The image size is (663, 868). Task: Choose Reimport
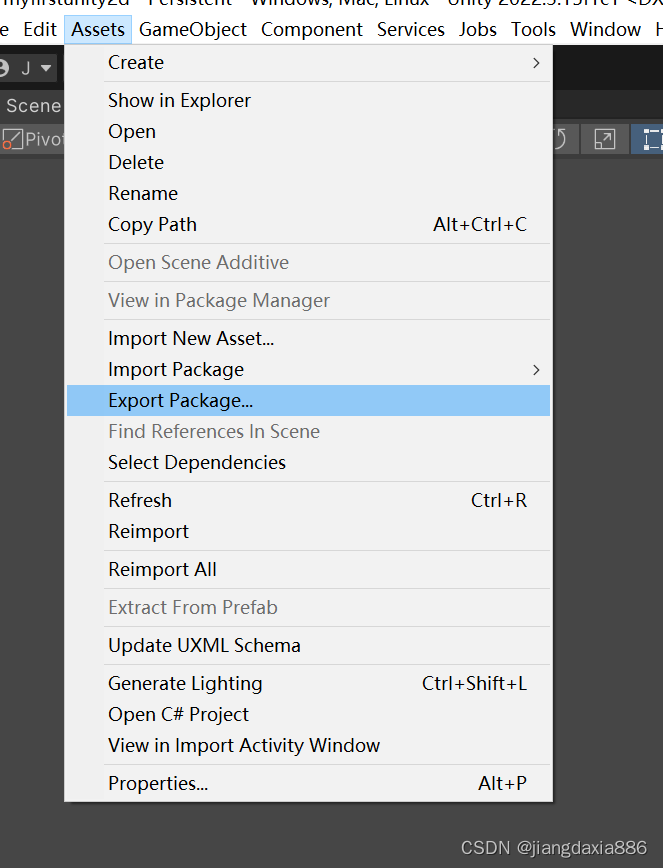click(x=308, y=531)
